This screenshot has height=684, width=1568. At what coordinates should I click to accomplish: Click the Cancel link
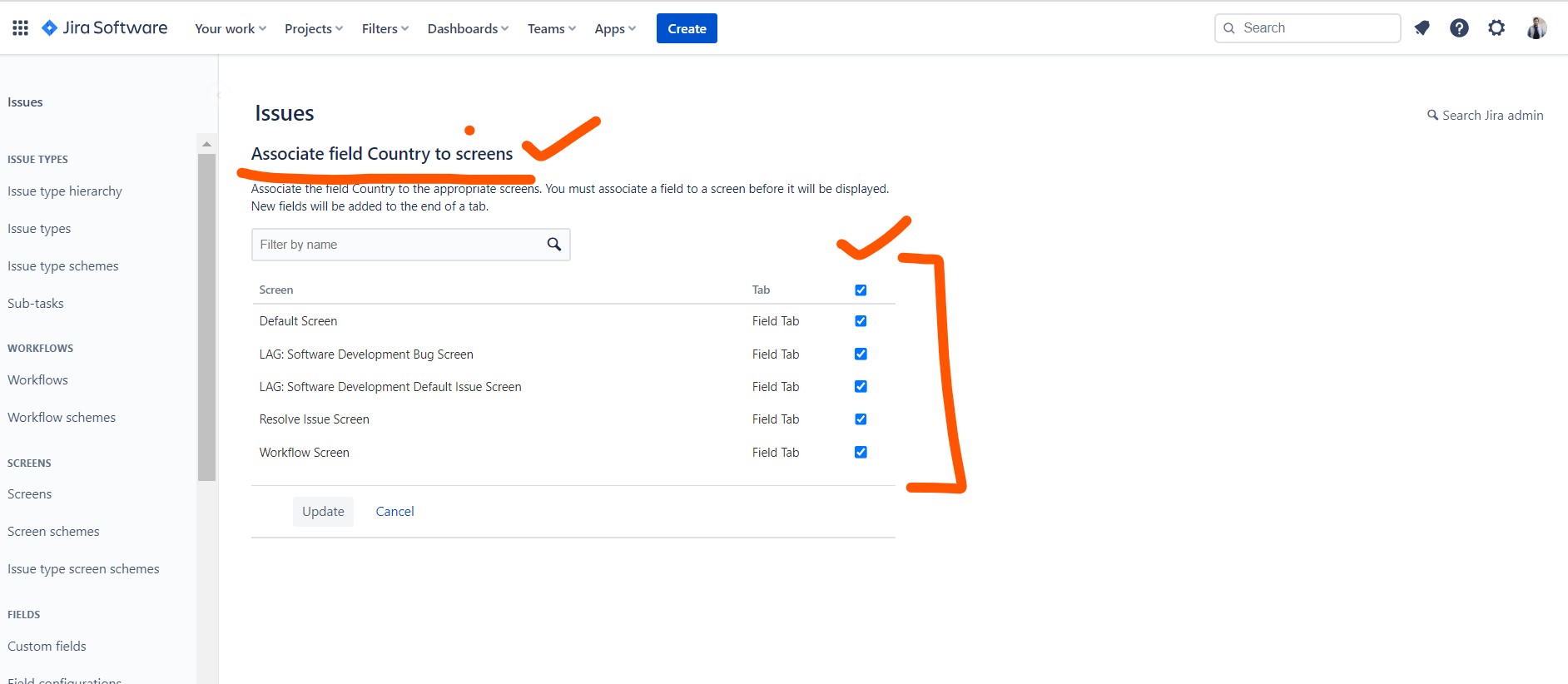(x=394, y=512)
